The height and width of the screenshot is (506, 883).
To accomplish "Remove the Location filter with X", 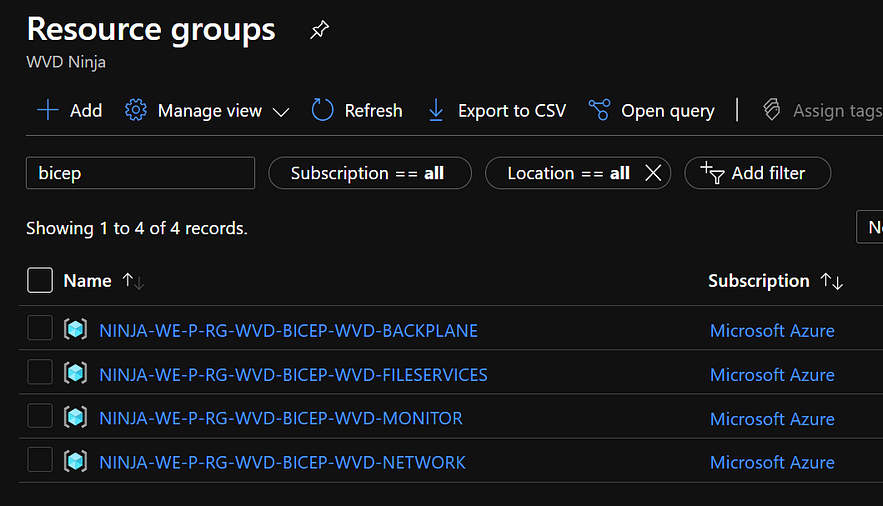I will 653,173.
